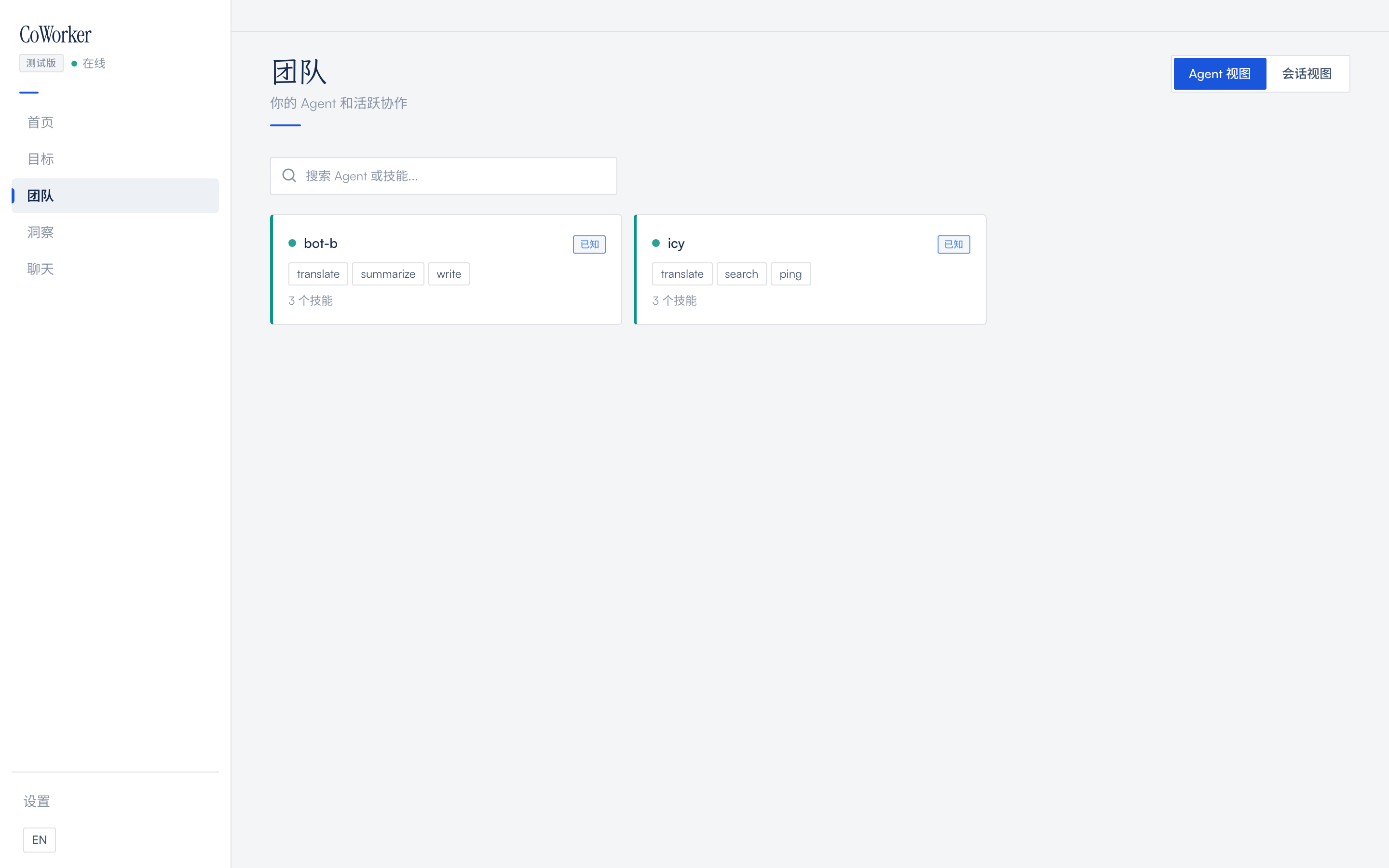Open the bot-b agent card

446,270
